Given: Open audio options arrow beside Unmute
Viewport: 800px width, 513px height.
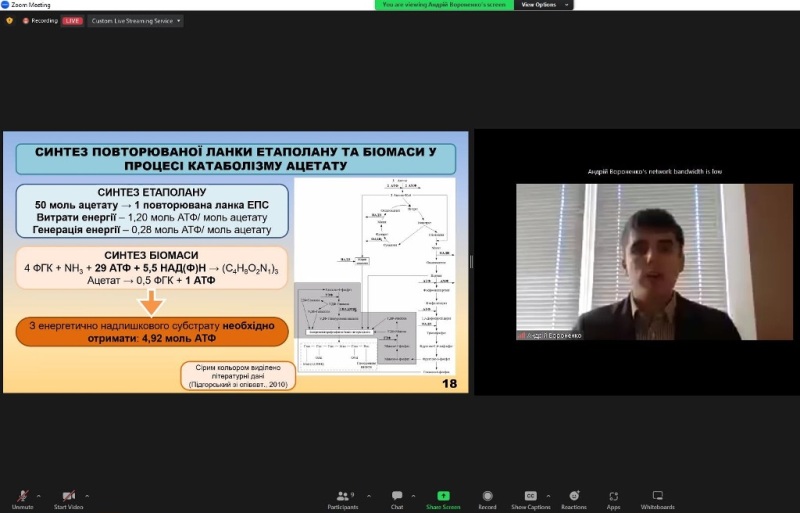Looking at the screenshot, I should pyautogui.click(x=39, y=496).
